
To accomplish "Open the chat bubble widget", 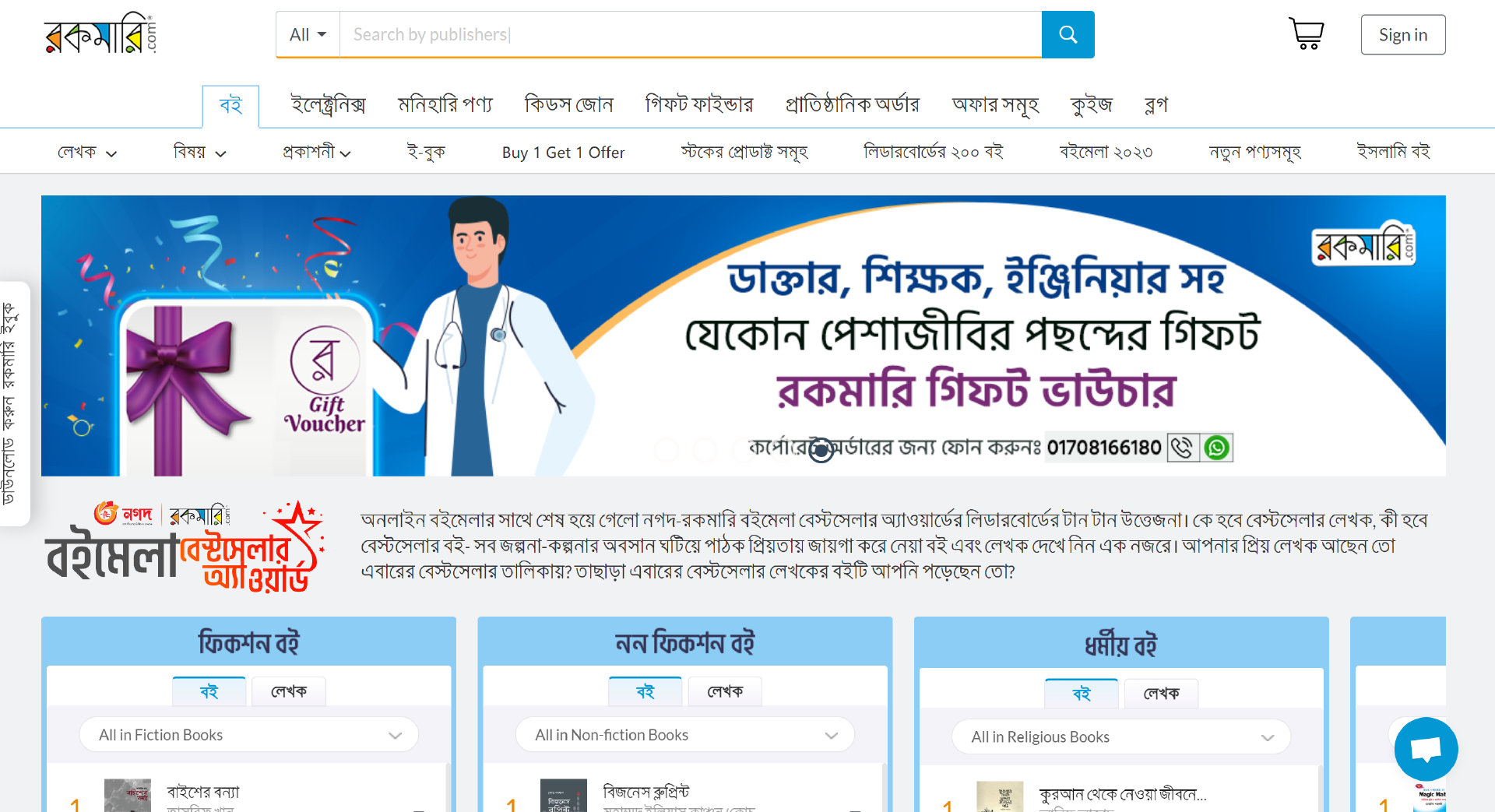I will pyautogui.click(x=1426, y=749).
